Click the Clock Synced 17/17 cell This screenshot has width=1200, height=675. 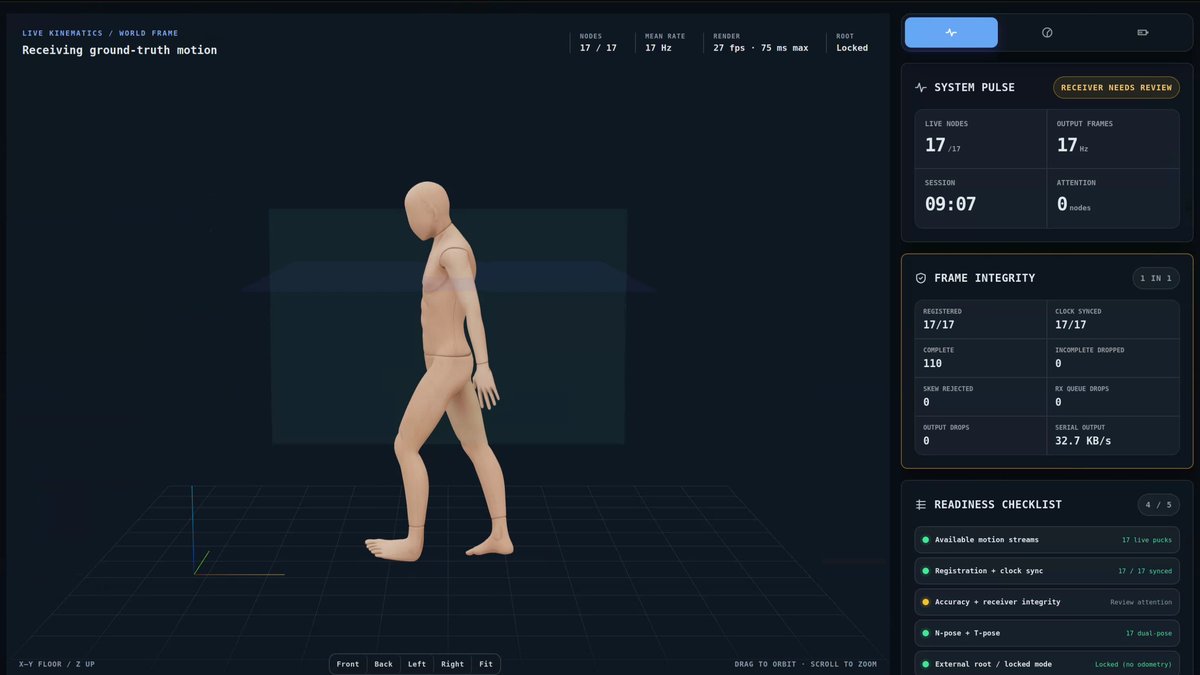[1113, 319]
